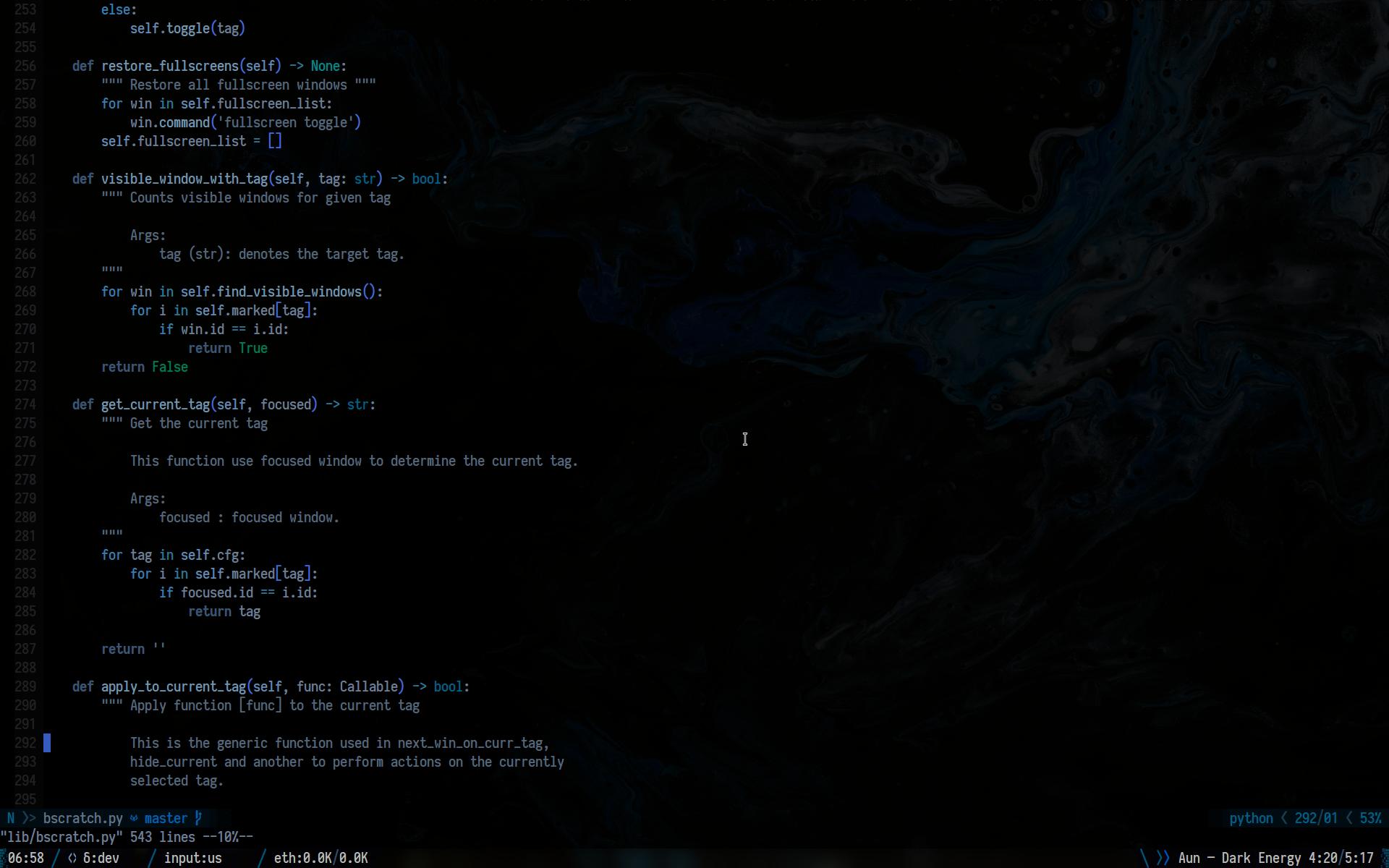Click 'False' on line 272

170,367
